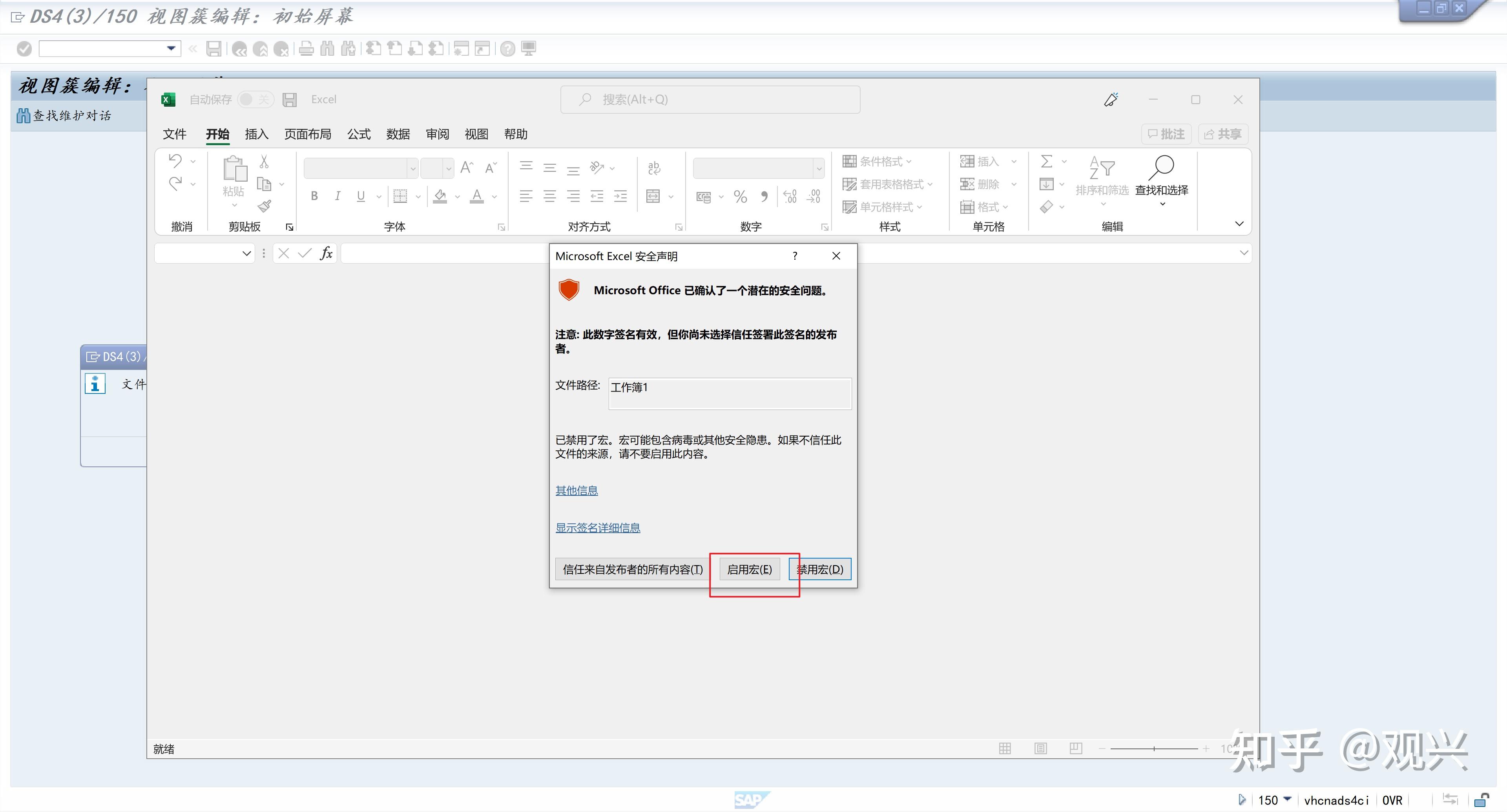Click binoculars icon for maintenance dialog search
The image size is (1507, 812).
coord(24,116)
